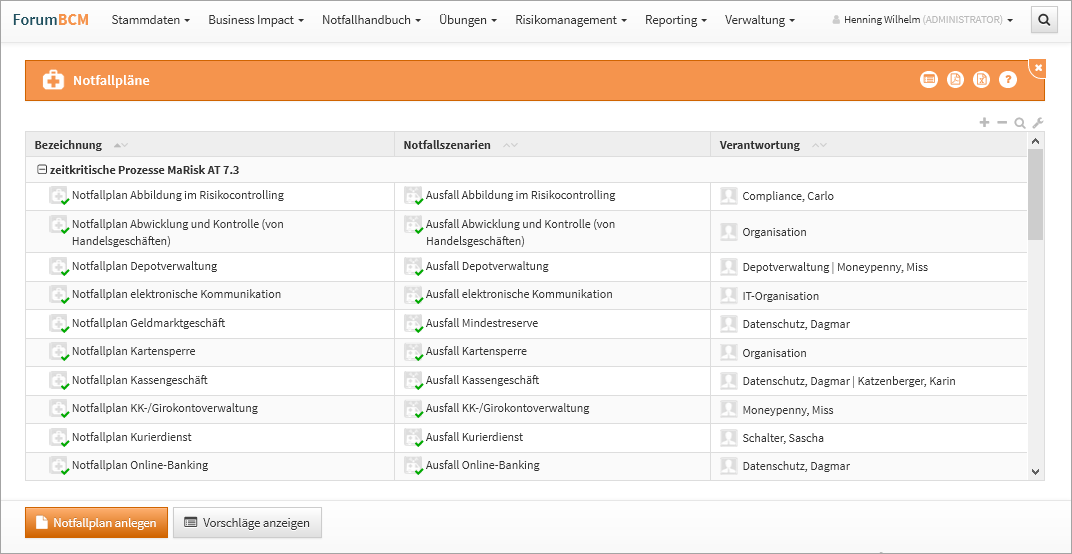The width and height of the screenshot is (1072, 554).
Task: Click the minus icon above the table
Action: (1002, 123)
